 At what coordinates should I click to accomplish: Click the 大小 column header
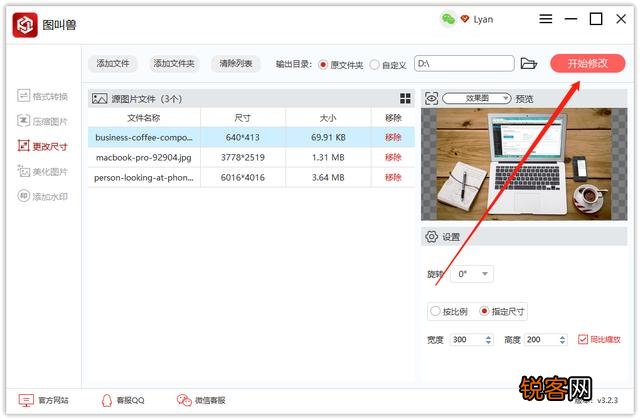pyautogui.click(x=328, y=118)
